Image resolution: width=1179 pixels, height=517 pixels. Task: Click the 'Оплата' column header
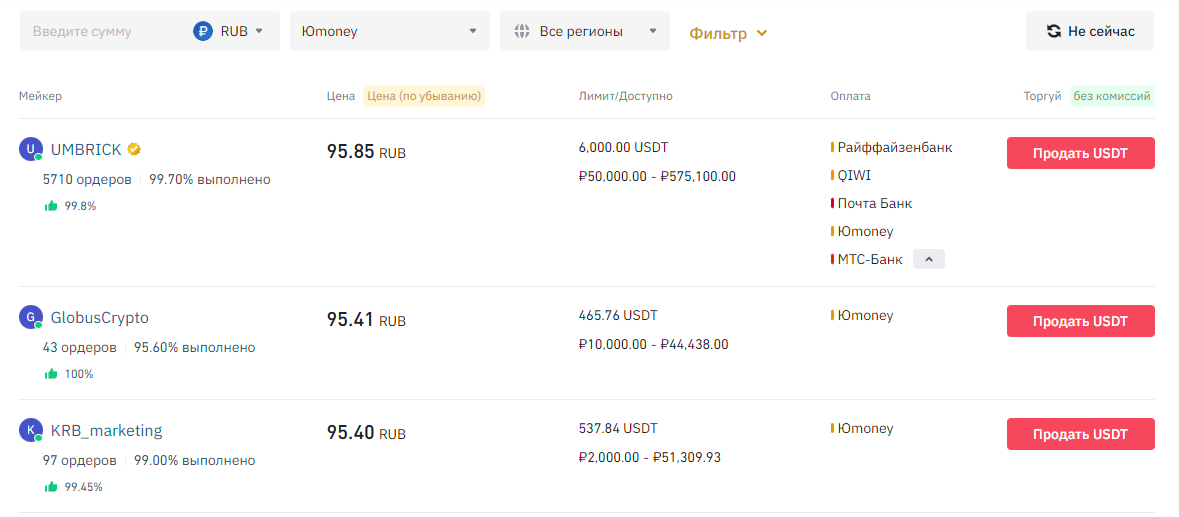(850, 96)
